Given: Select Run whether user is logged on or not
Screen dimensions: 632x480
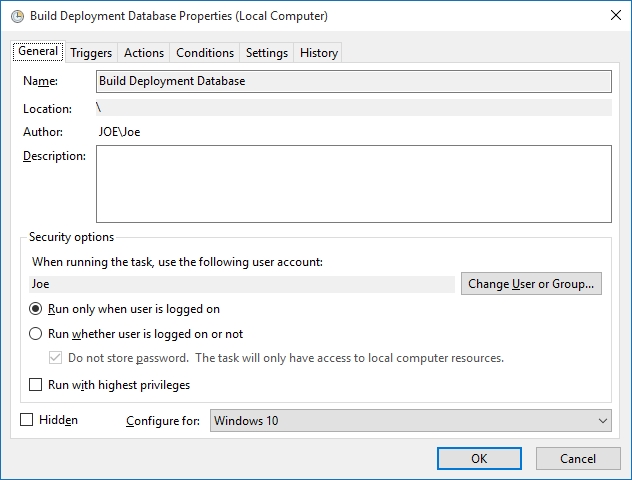Looking at the screenshot, I should pyautogui.click(x=36, y=334).
